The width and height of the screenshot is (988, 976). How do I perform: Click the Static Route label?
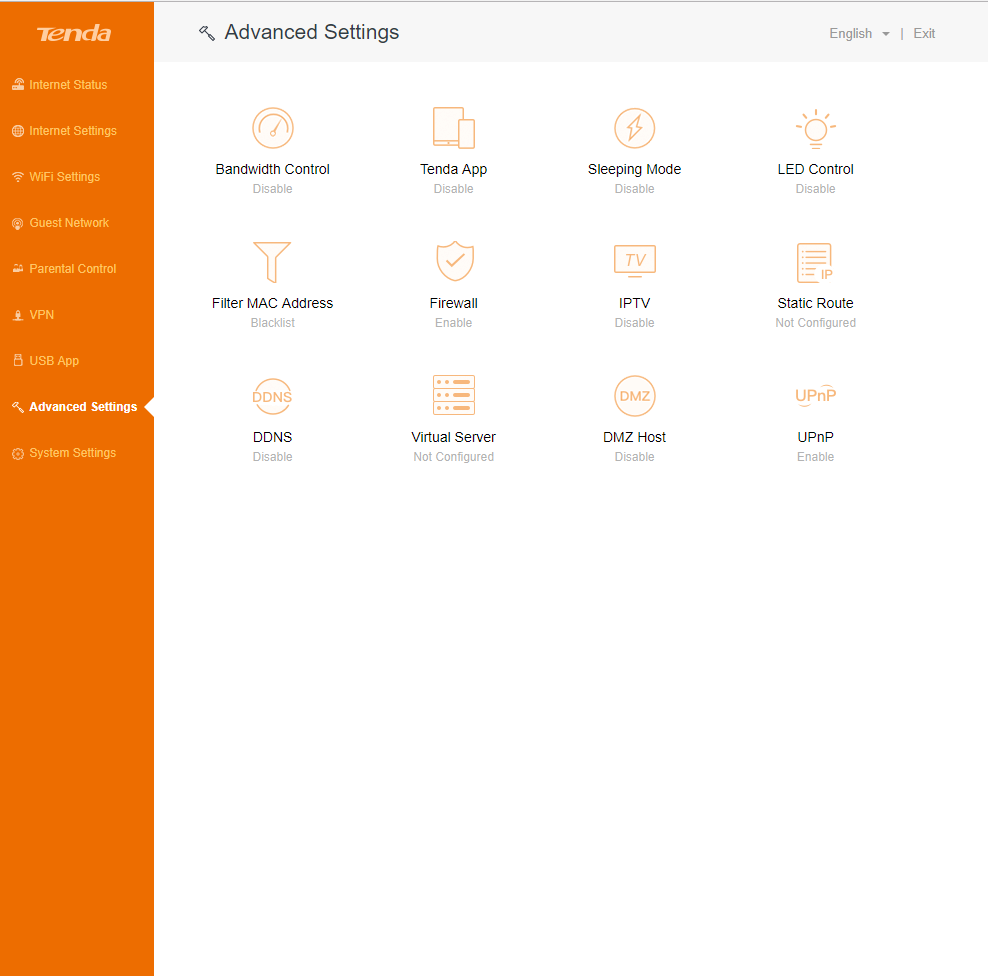pyautogui.click(x=815, y=303)
